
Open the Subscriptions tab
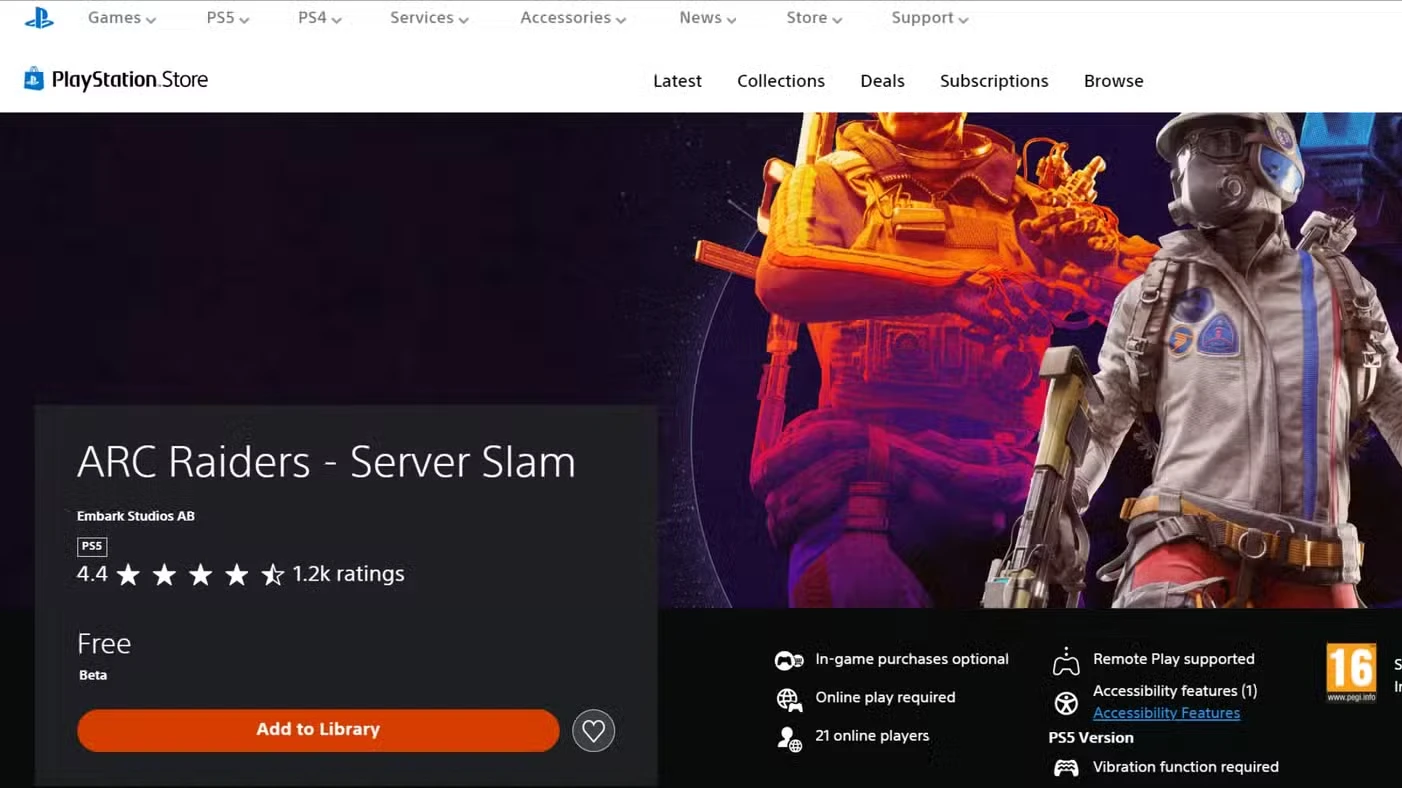pos(994,81)
